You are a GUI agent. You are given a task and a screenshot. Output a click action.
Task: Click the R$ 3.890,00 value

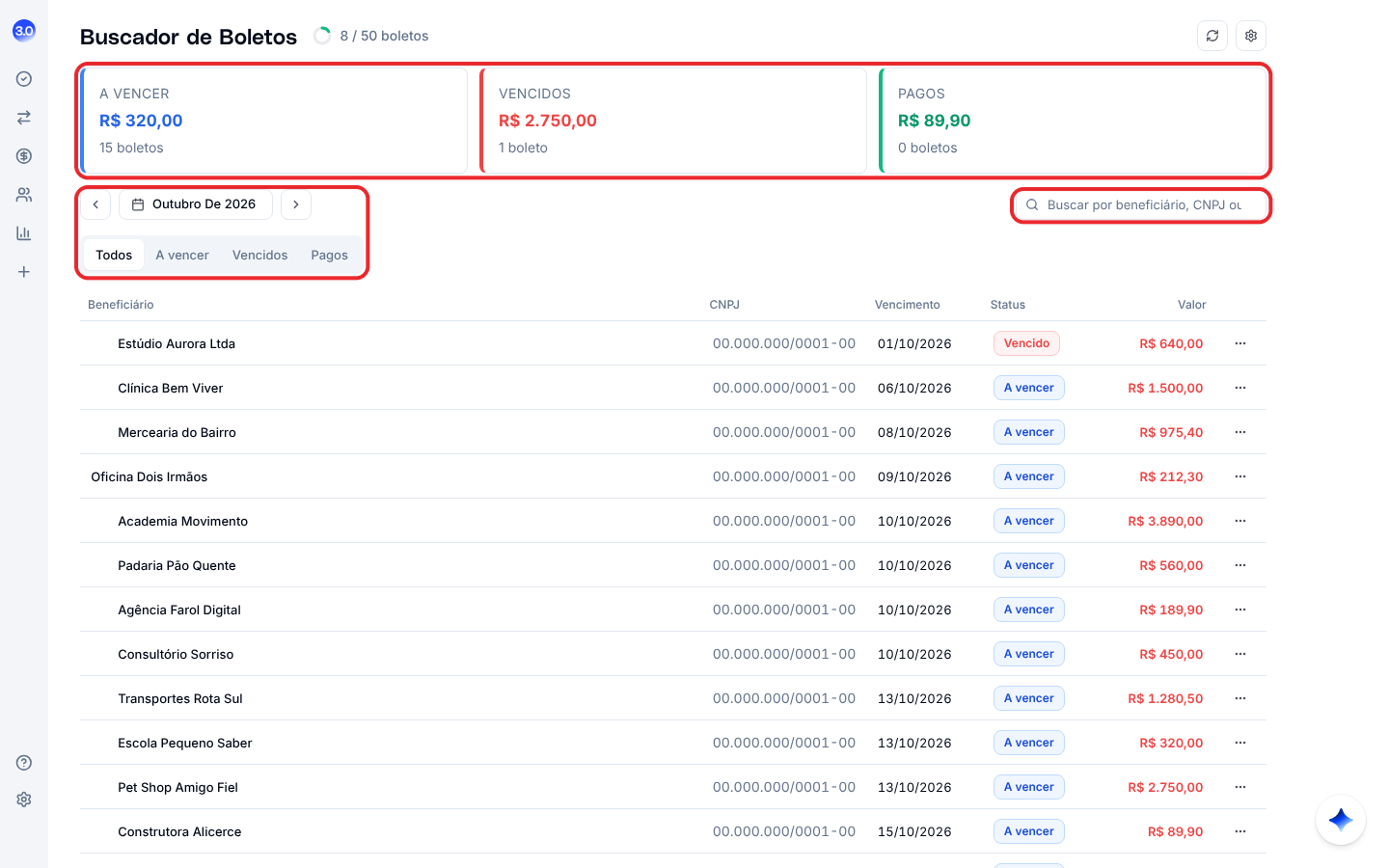click(1165, 521)
